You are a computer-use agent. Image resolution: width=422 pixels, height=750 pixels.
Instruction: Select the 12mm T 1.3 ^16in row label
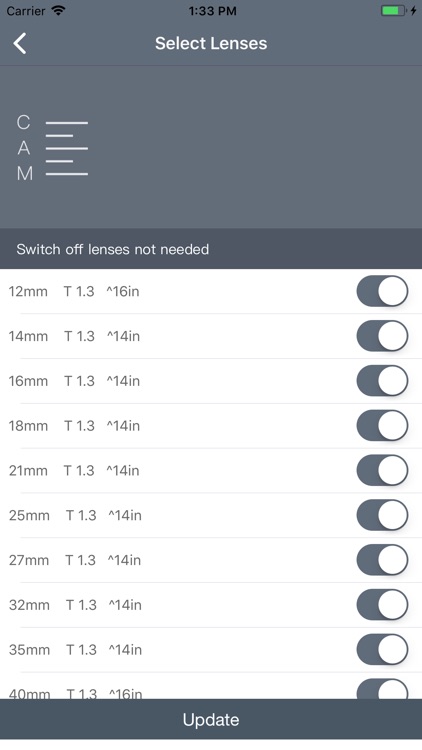(x=74, y=291)
